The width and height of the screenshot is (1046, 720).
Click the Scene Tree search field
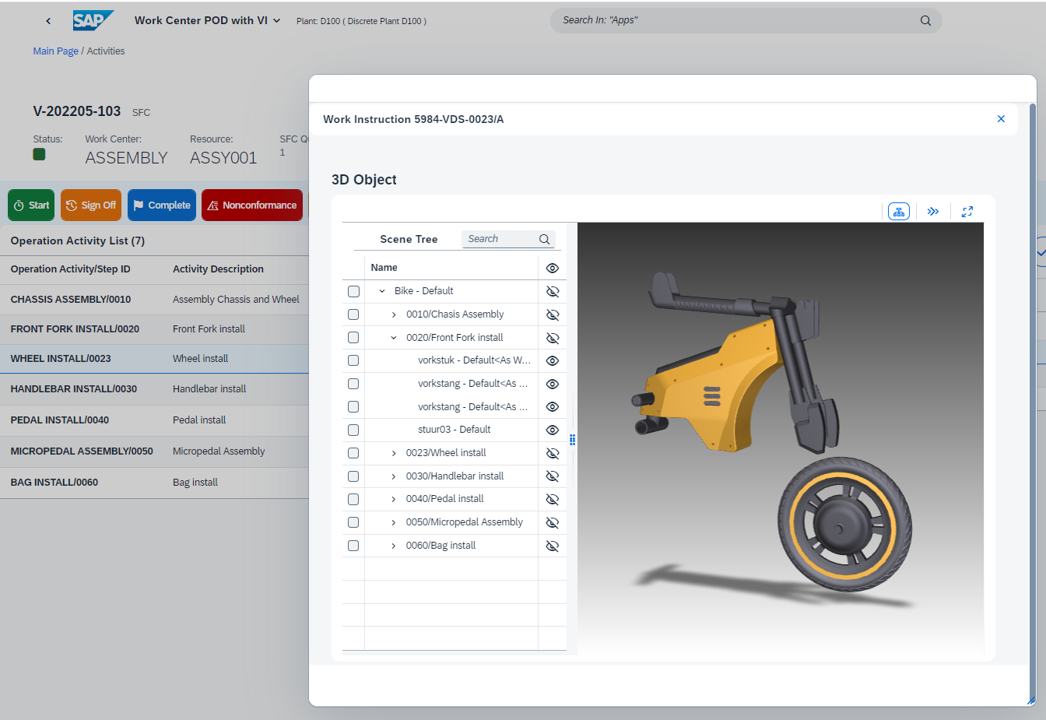pyautogui.click(x=499, y=239)
